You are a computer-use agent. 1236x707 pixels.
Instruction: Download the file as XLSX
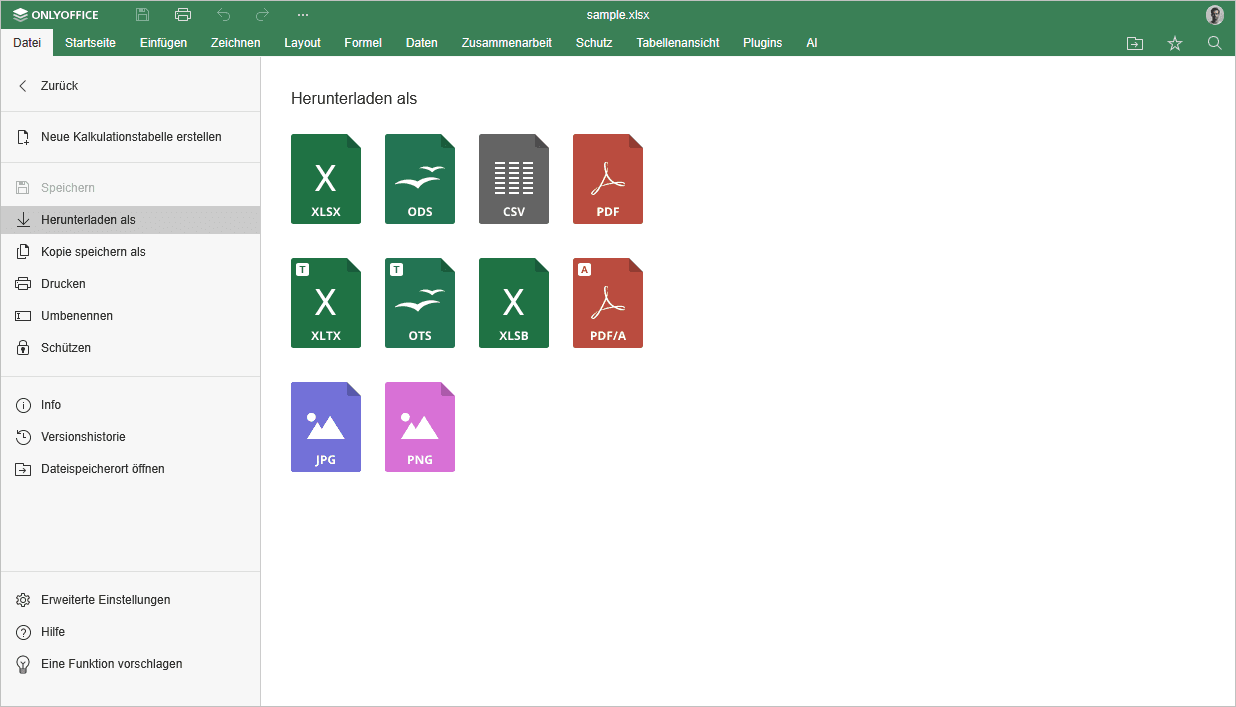tap(325, 179)
